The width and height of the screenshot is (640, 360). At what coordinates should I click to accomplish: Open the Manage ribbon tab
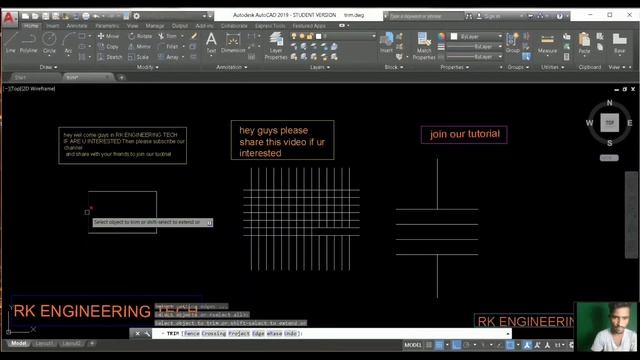coord(155,26)
